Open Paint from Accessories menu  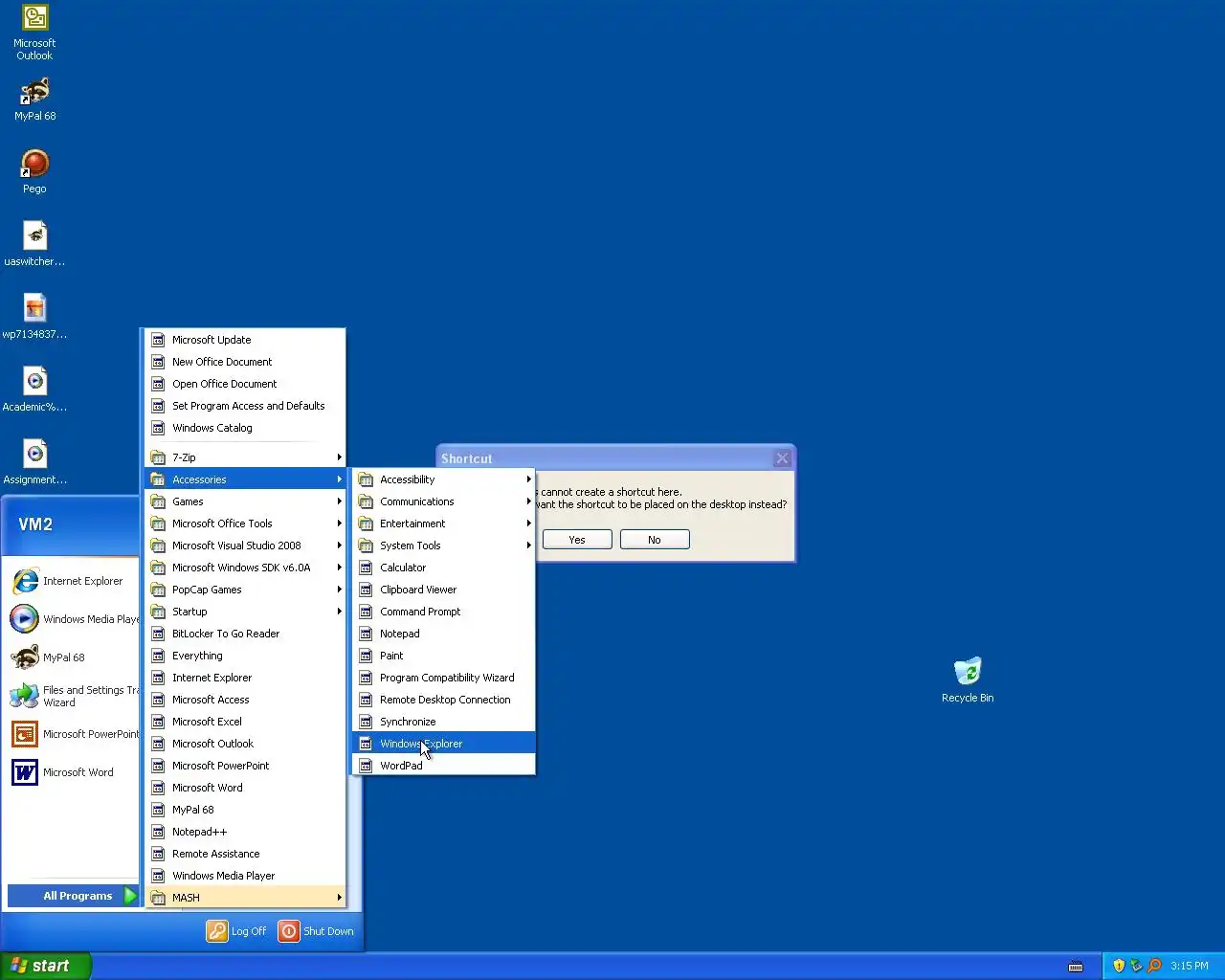coord(444,656)
